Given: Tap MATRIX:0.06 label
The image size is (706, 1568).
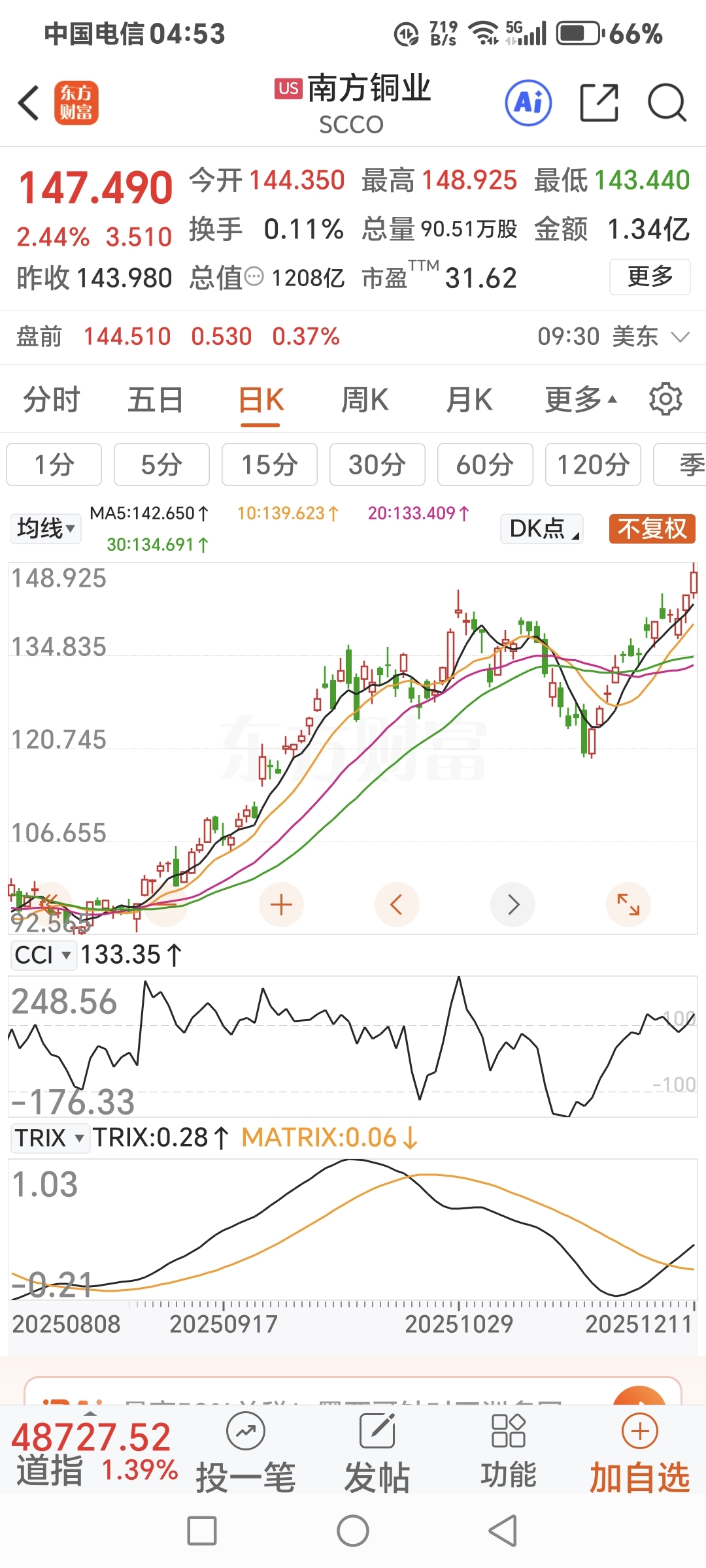Looking at the screenshot, I should click(329, 1137).
